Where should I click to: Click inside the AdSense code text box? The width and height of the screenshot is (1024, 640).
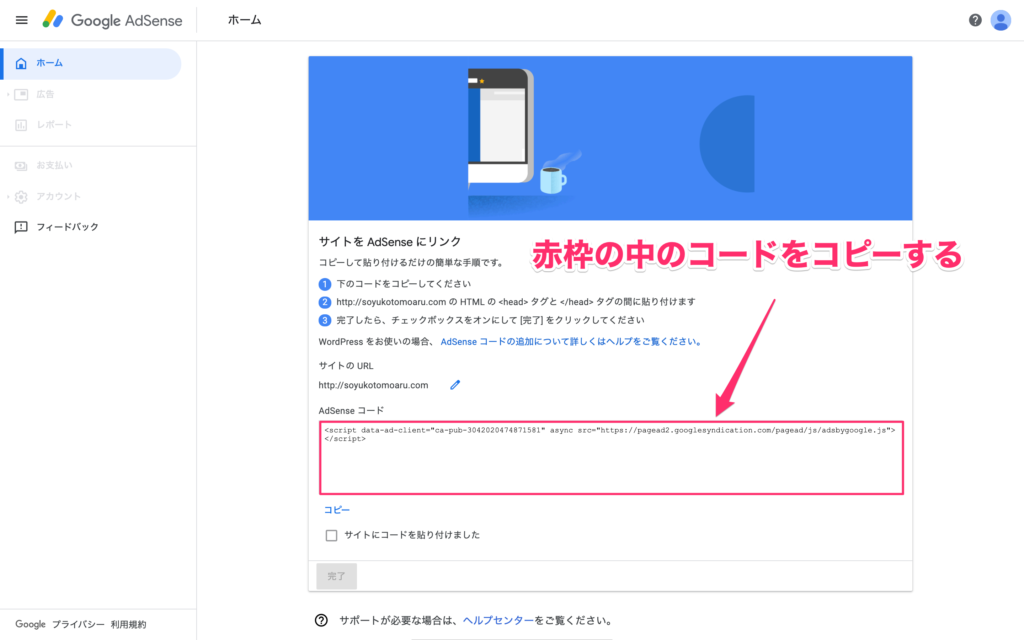[611, 458]
